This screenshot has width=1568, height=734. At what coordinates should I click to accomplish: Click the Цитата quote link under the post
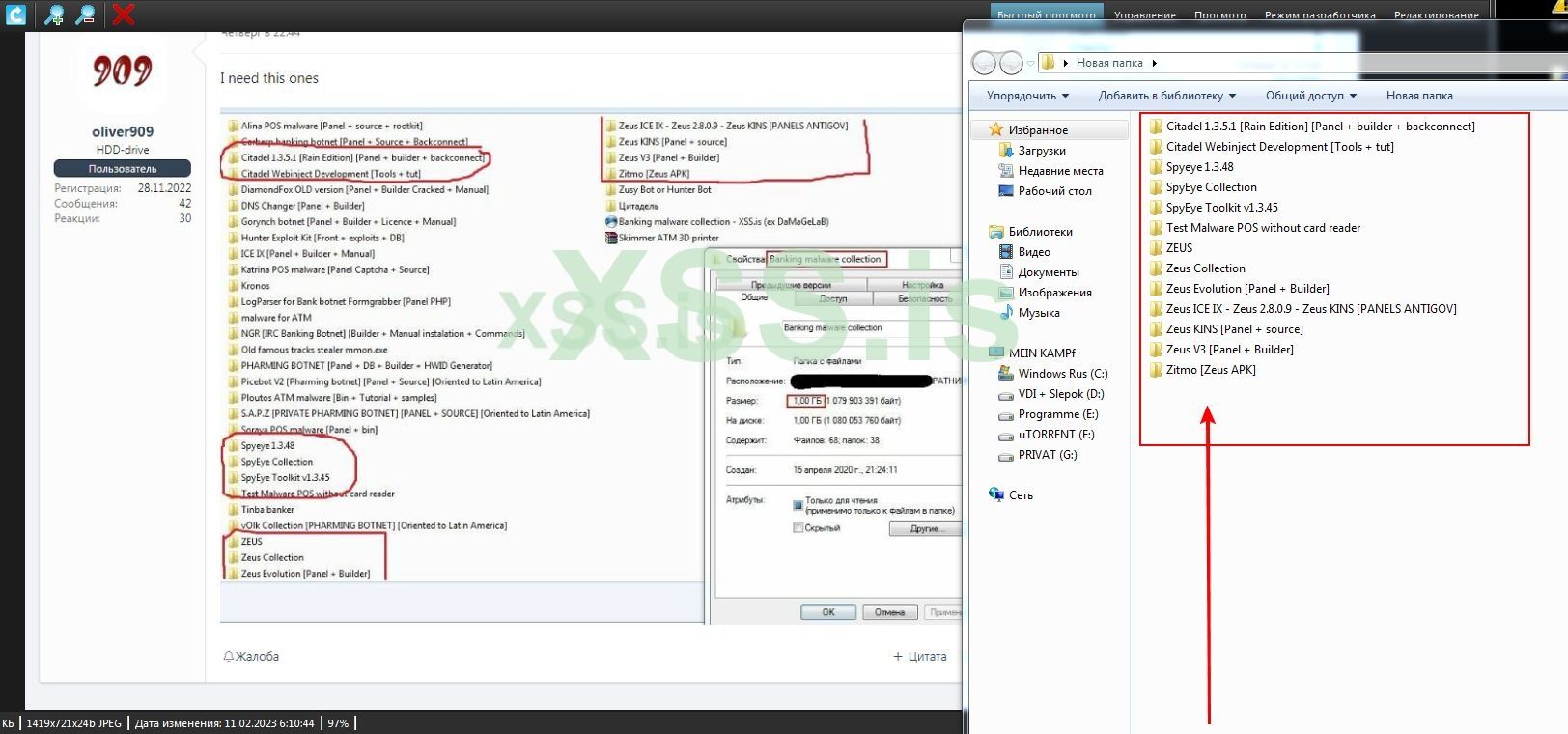(920, 656)
